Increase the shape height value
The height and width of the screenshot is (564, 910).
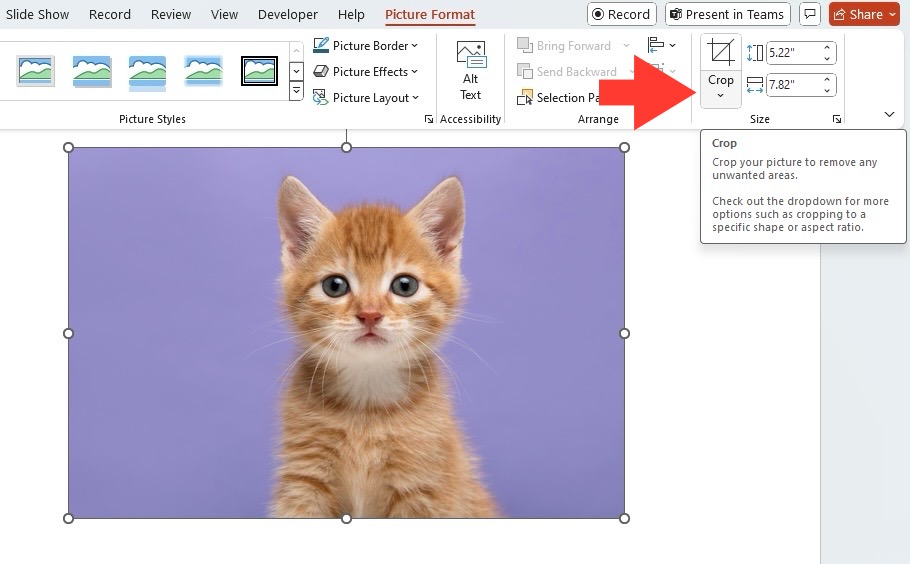pyautogui.click(x=827, y=48)
